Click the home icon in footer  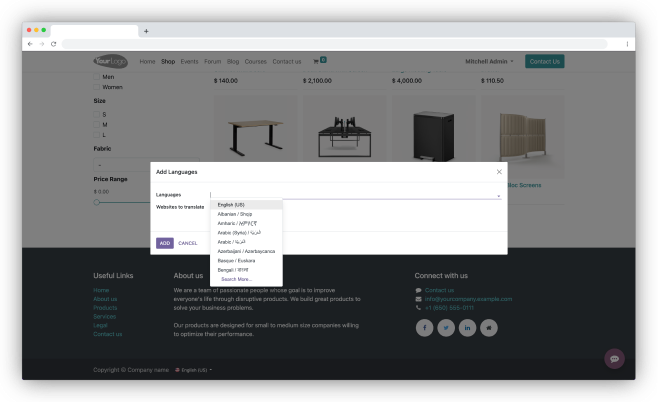pos(488,327)
